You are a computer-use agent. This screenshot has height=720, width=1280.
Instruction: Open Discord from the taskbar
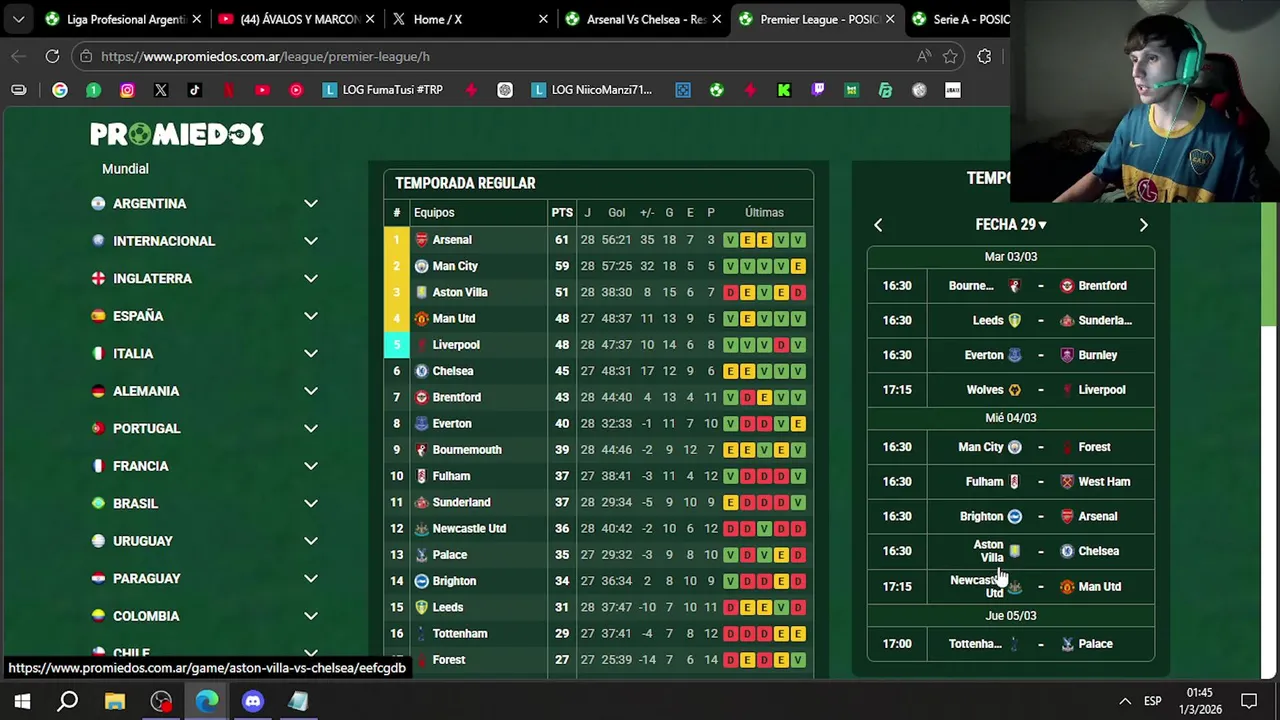pos(253,701)
